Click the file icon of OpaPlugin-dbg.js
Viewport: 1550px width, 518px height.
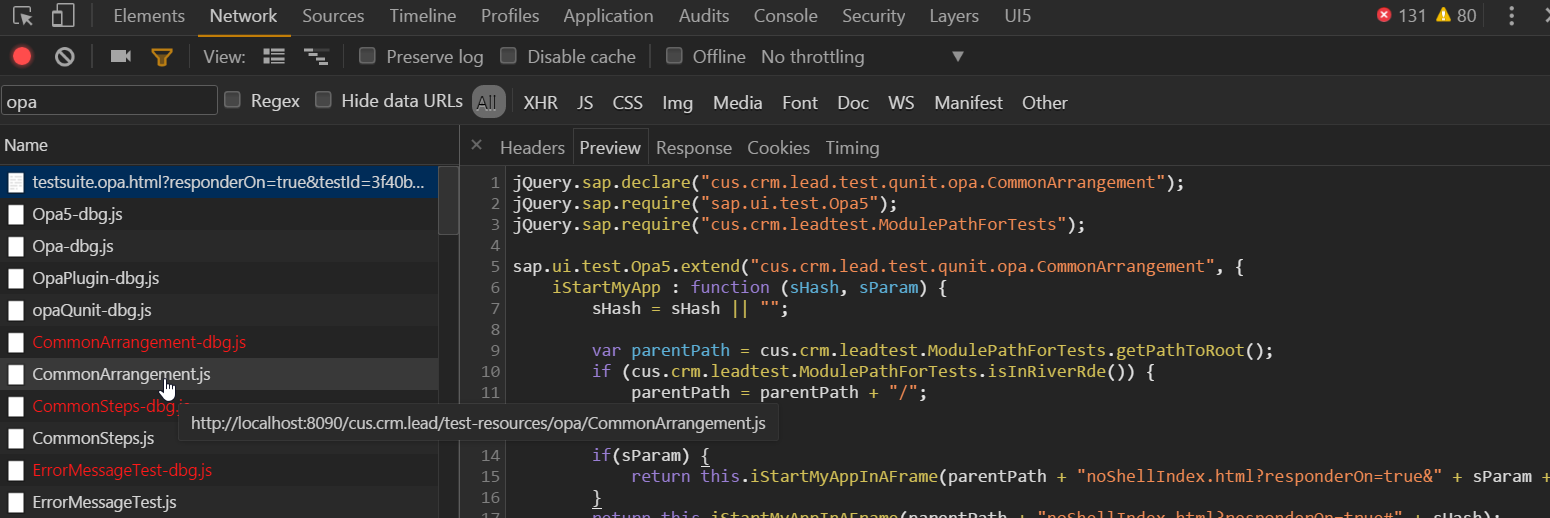point(16,278)
